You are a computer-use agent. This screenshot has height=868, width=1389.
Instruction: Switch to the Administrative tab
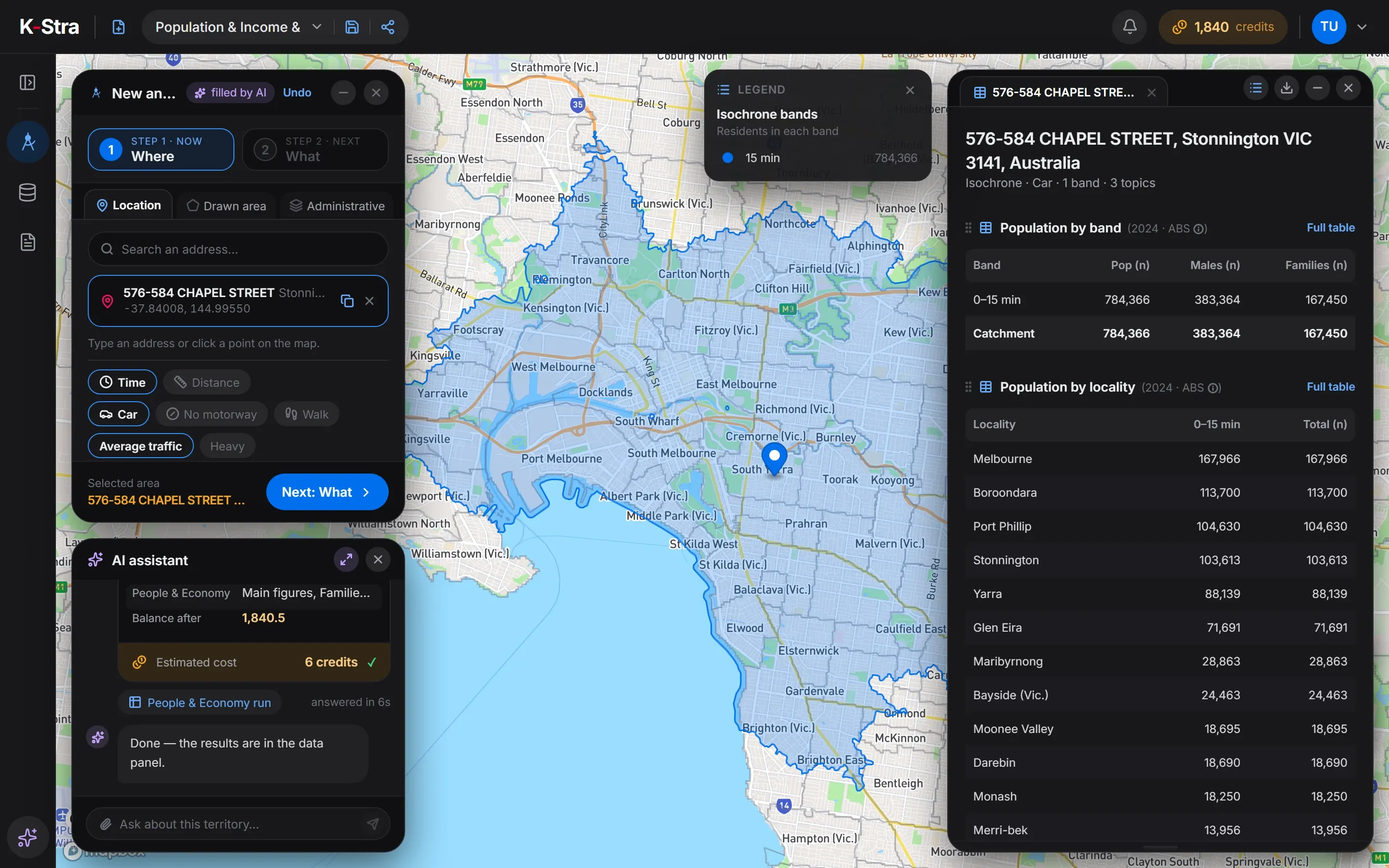(337, 205)
